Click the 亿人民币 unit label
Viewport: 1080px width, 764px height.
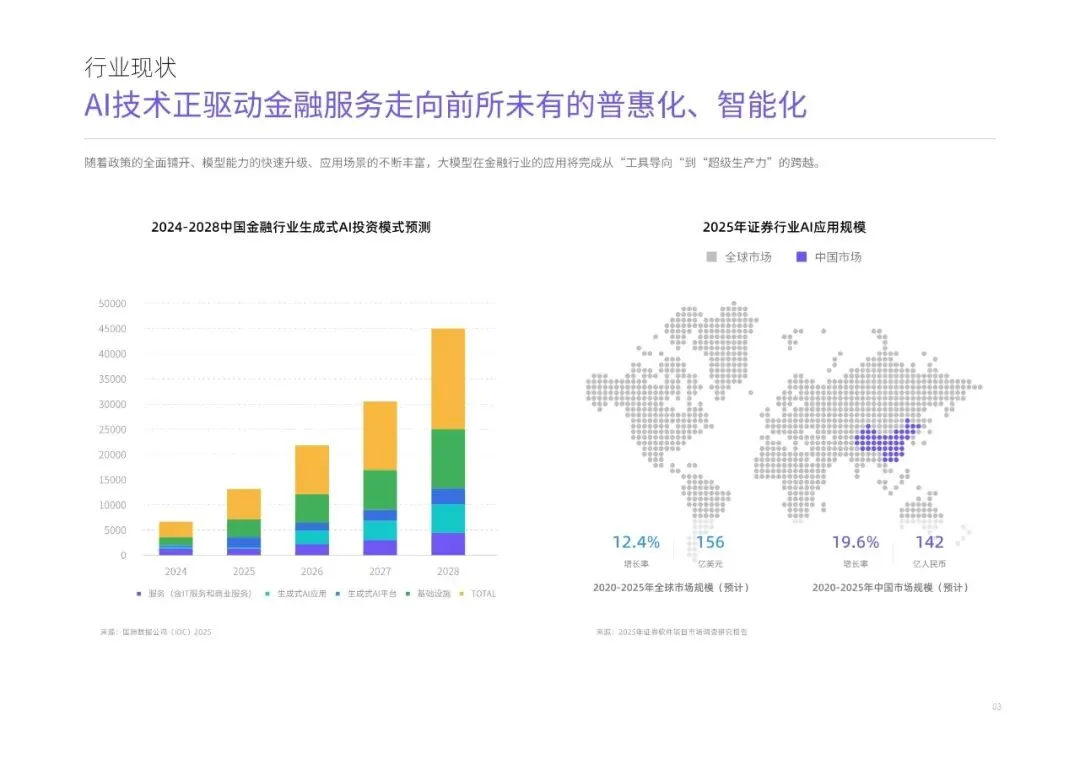929,564
